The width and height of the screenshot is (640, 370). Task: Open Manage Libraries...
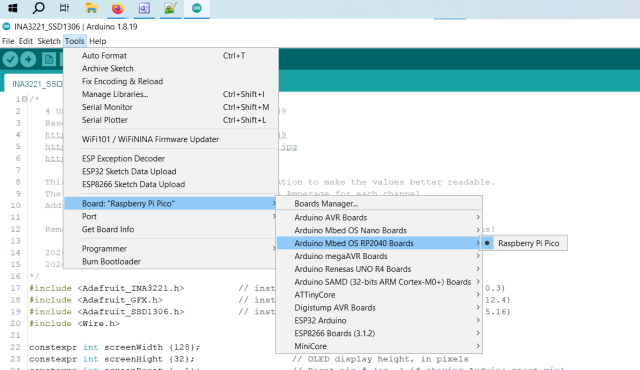click(171, 94)
